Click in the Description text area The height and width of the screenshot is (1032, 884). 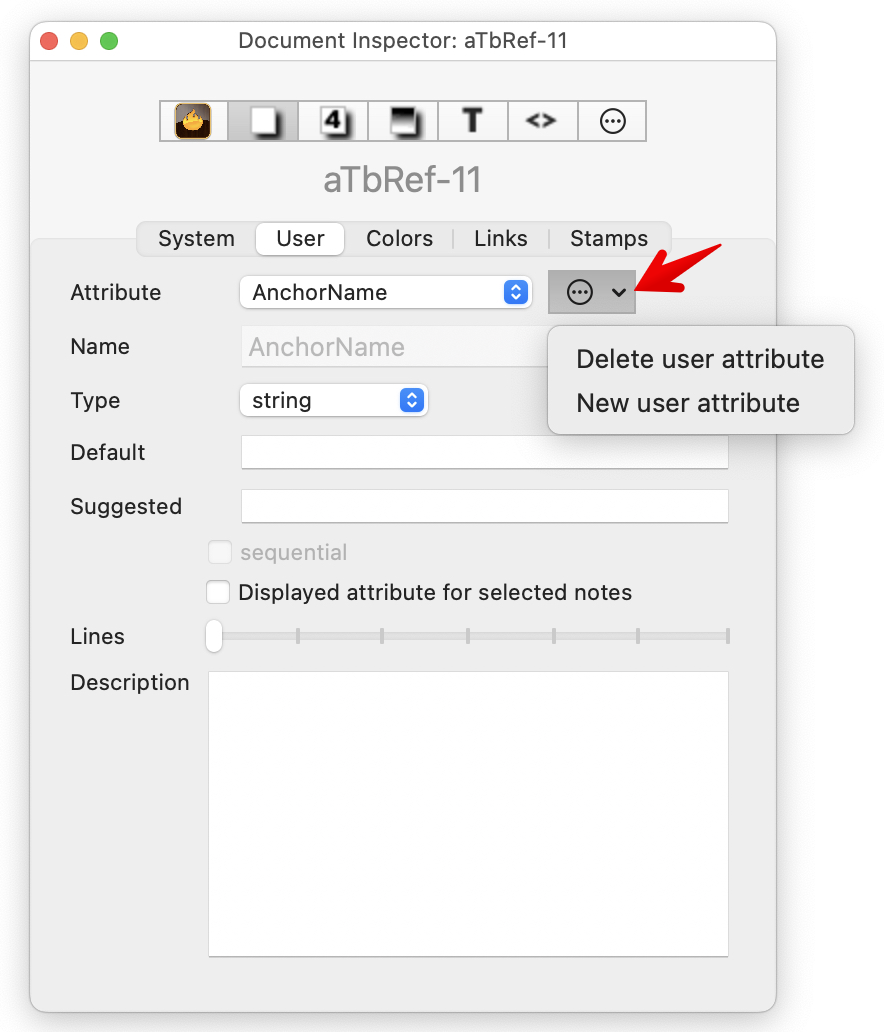pyautogui.click(x=468, y=813)
